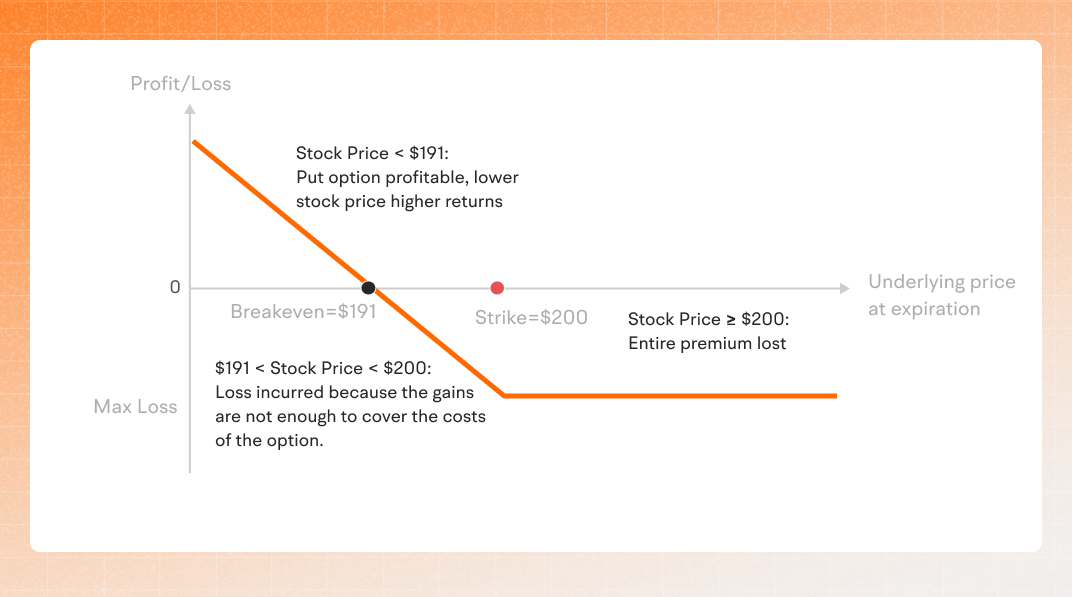Click the "Stock Price ≥ $200:" heading
The height and width of the screenshot is (597, 1072).
(707, 319)
